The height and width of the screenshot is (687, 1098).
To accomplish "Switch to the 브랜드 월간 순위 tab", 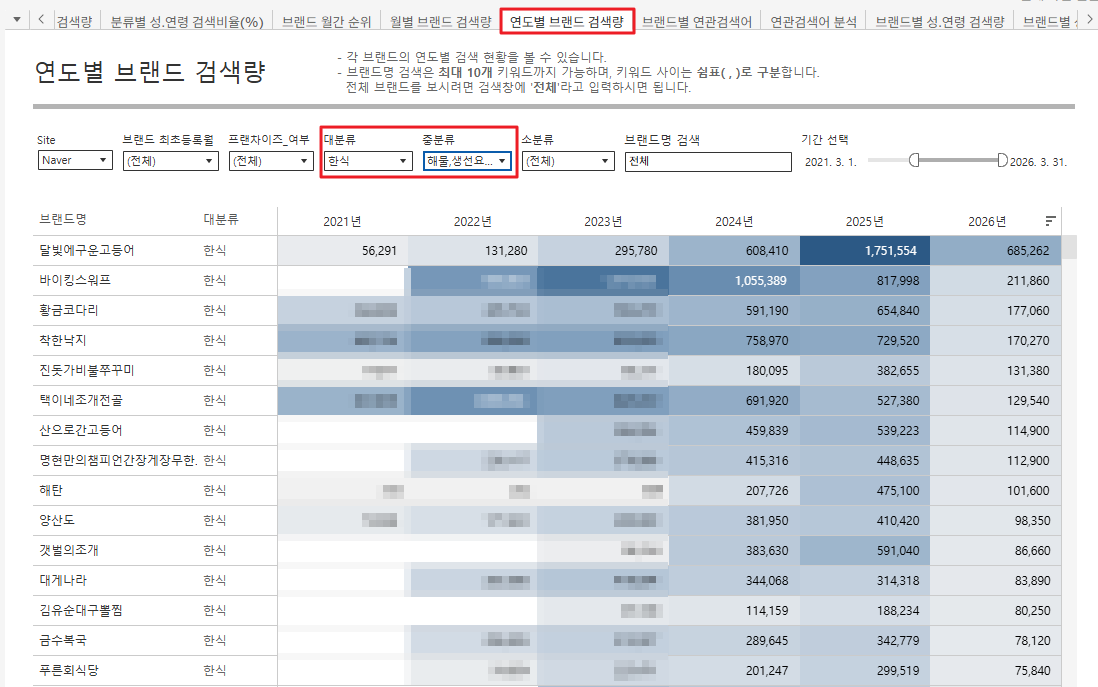I will pyautogui.click(x=326, y=21).
